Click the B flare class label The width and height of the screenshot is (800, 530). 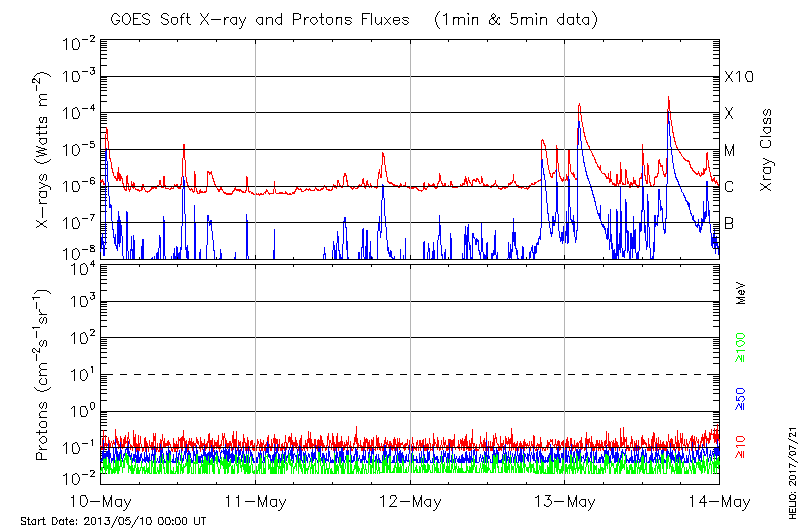pos(730,223)
